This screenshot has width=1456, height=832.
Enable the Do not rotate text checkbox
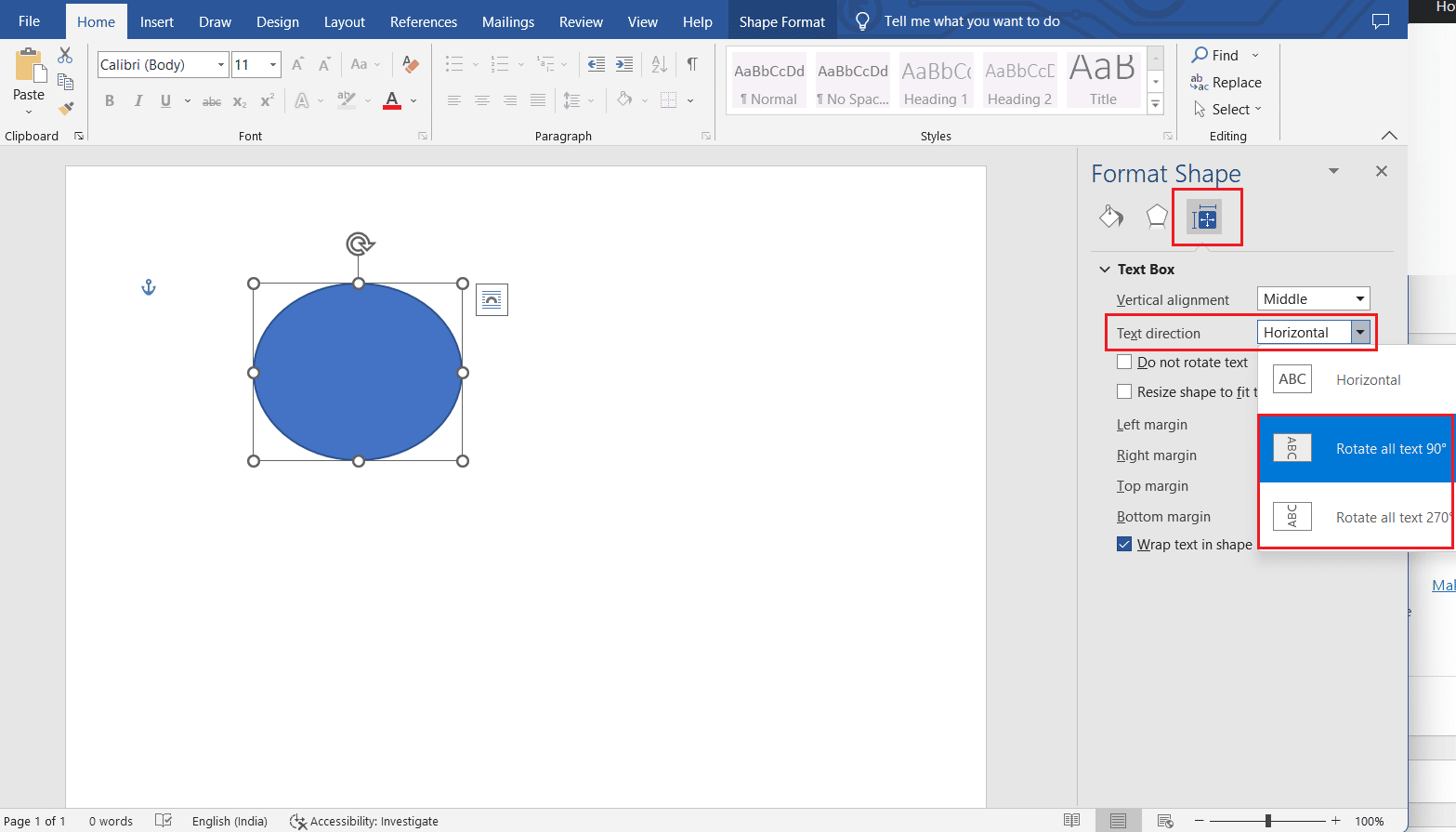(x=1124, y=363)
